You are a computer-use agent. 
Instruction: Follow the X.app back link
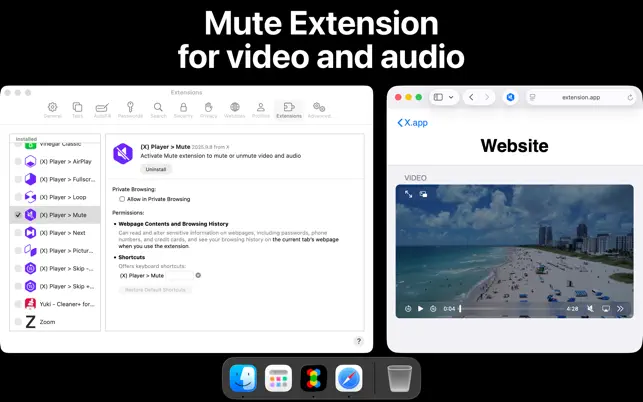pyautogui.click(x=413, y=123)
